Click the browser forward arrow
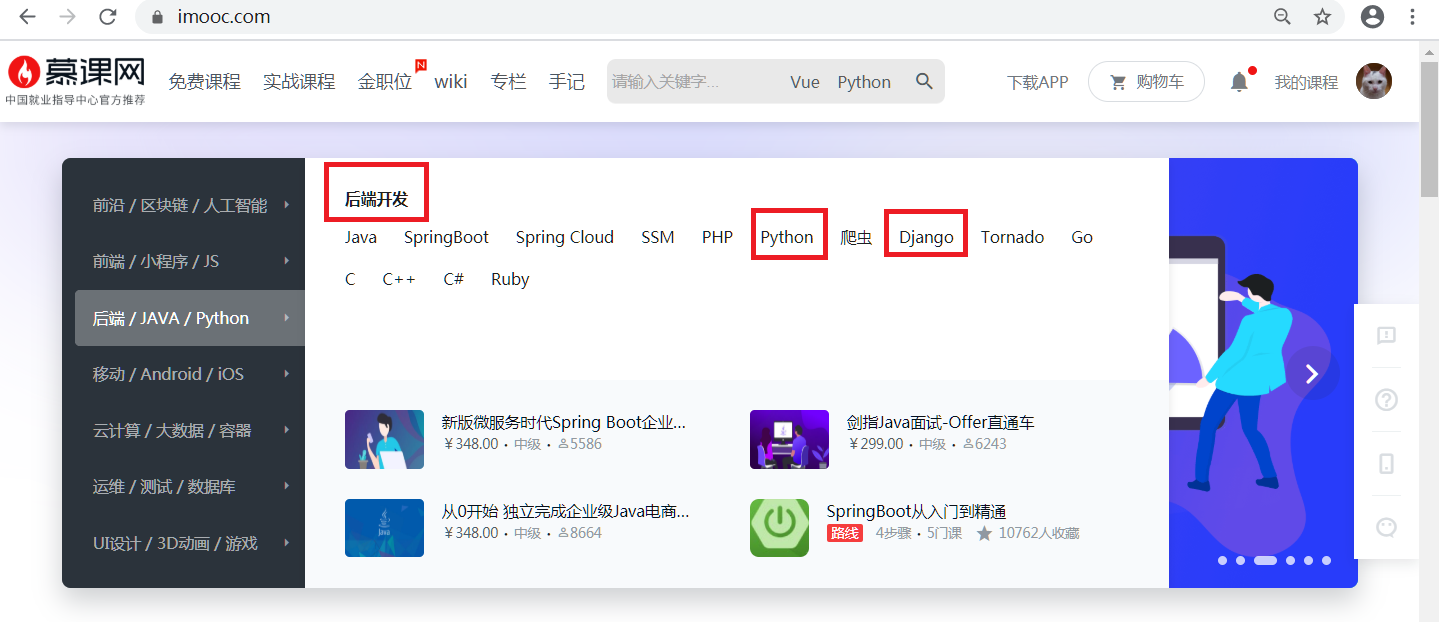The image size is (1439, 622). tap(68, 16)
